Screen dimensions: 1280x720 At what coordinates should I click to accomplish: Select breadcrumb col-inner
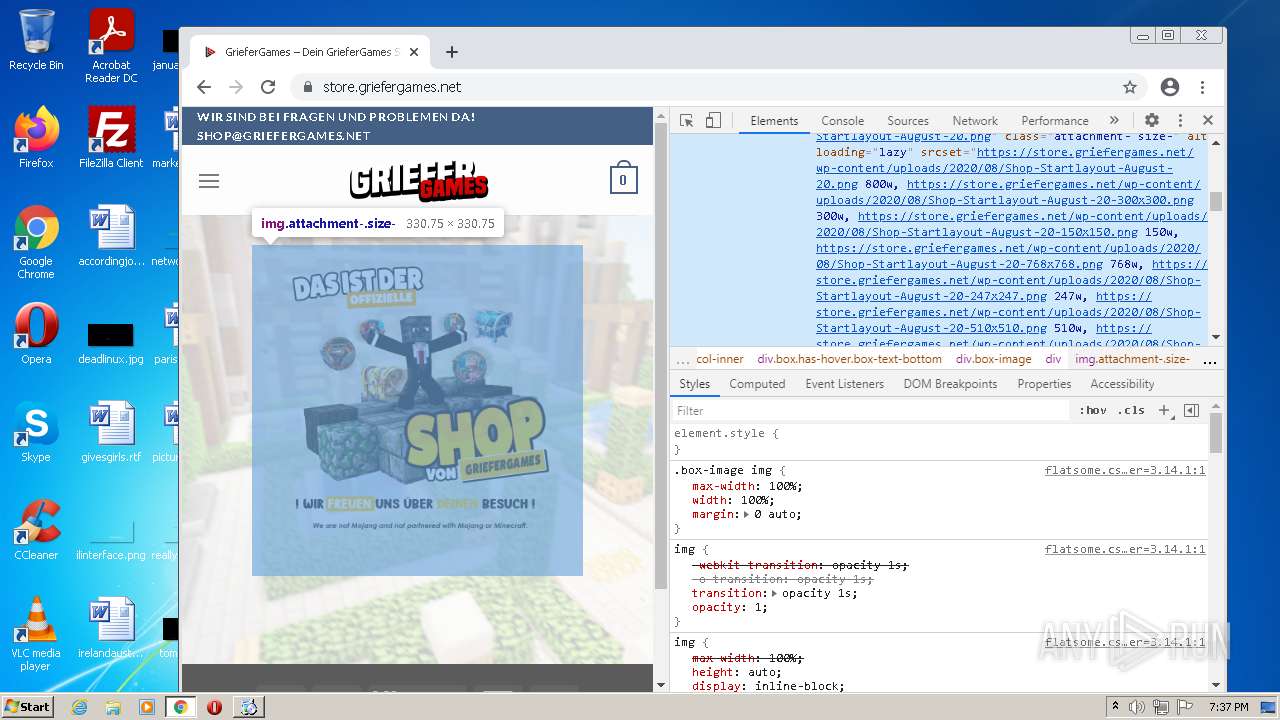720,359
